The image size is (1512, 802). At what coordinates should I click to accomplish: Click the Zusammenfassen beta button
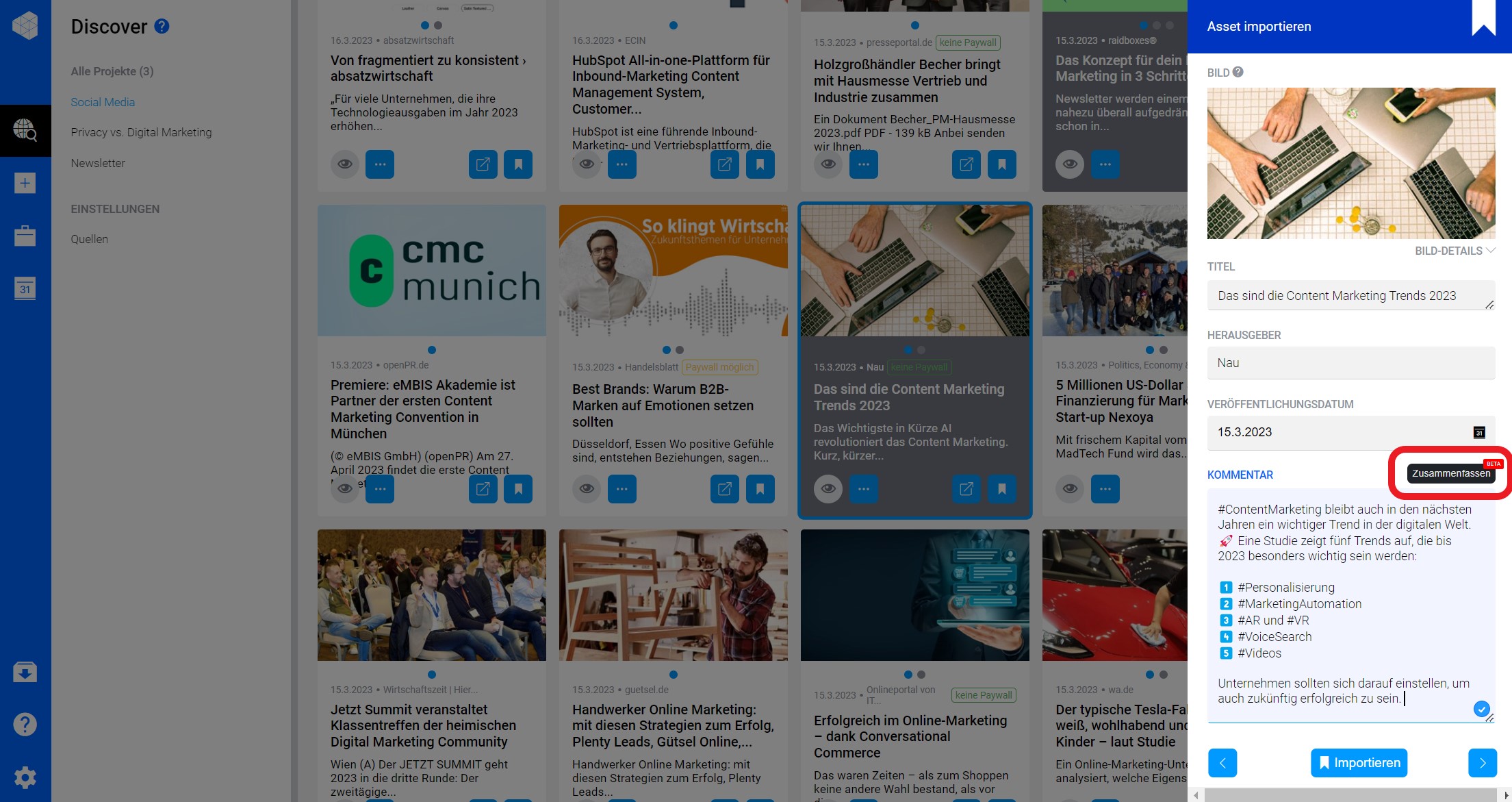1451,473
